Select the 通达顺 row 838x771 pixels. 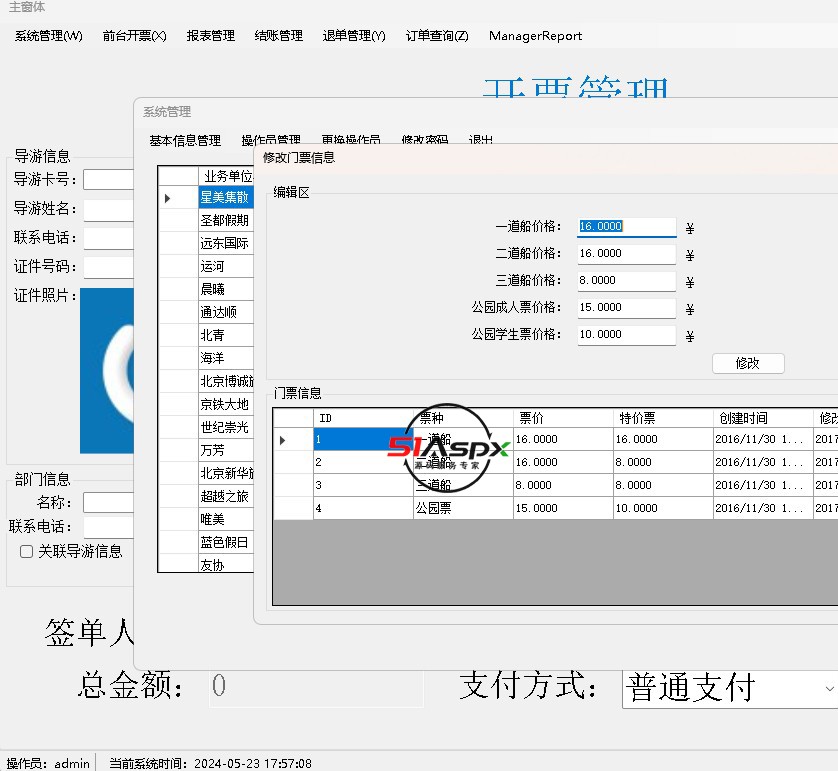pos(226,313)
